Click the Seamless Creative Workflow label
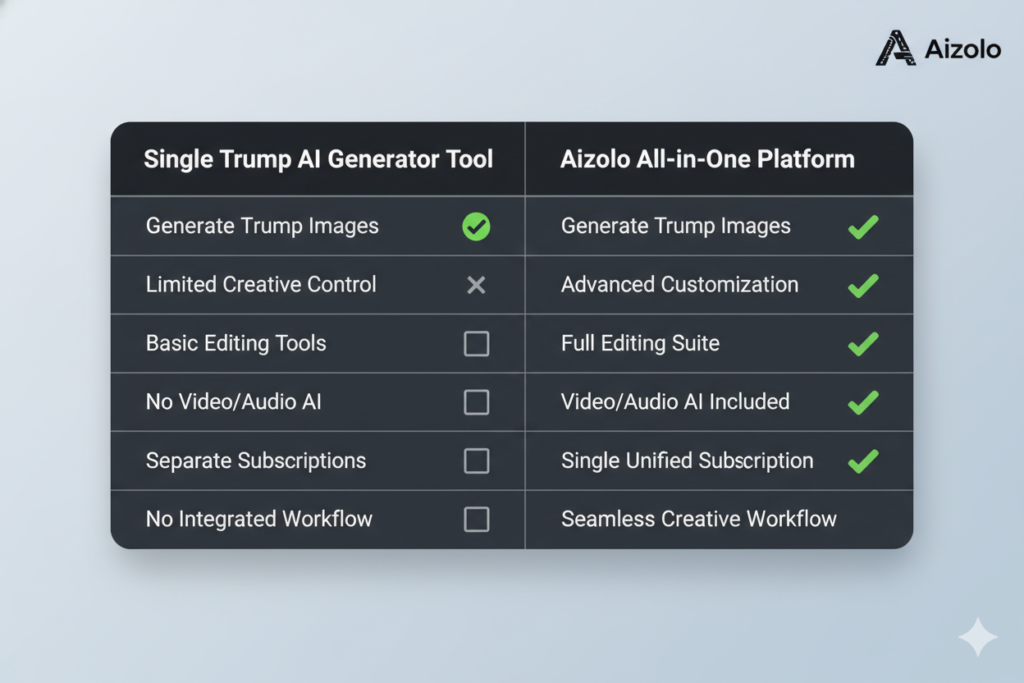The height and width of the screenshot is (683, 1024). [698, 519]
